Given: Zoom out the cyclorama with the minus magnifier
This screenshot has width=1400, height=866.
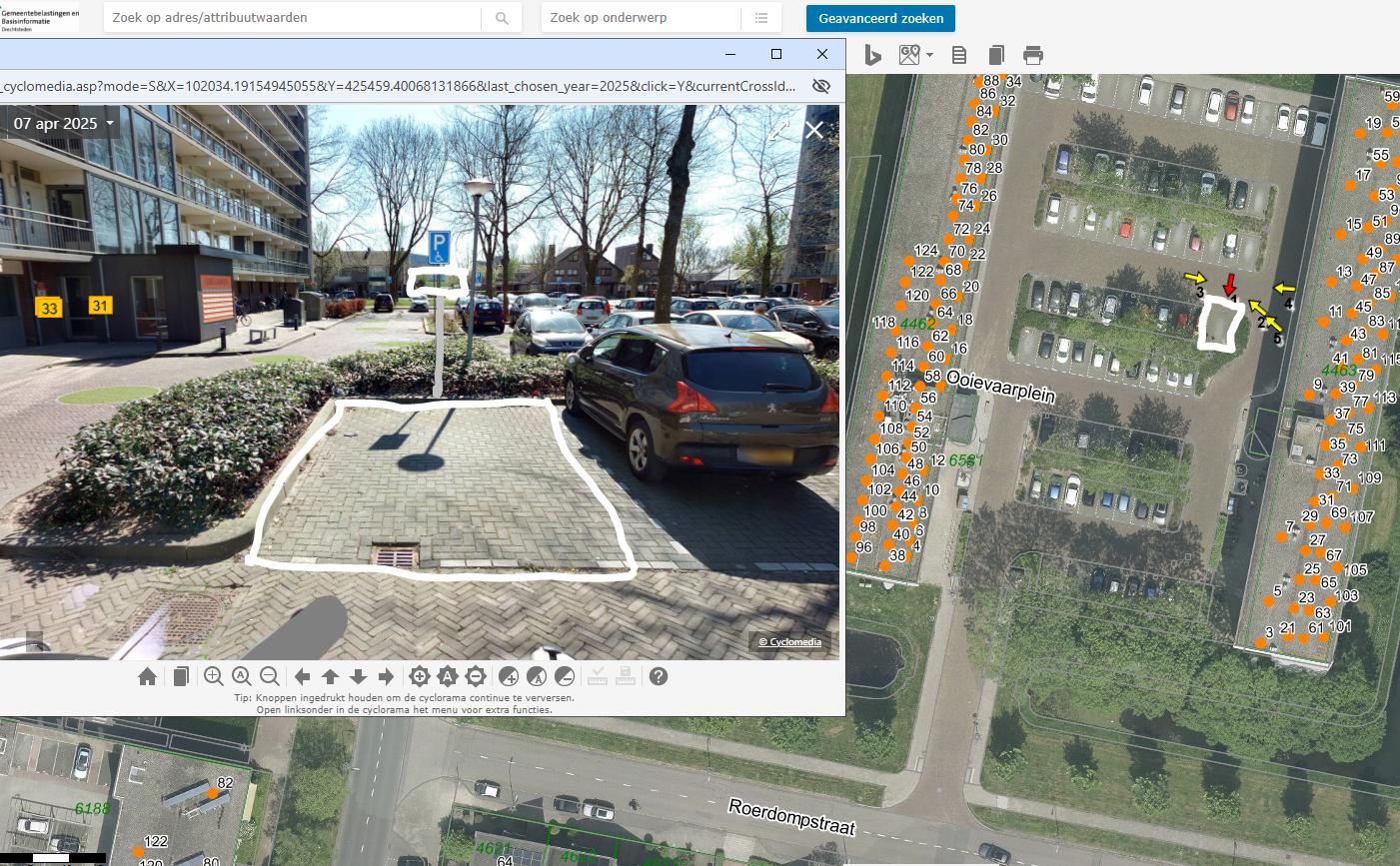Looking at the screenshot, I should pos(269,676).
